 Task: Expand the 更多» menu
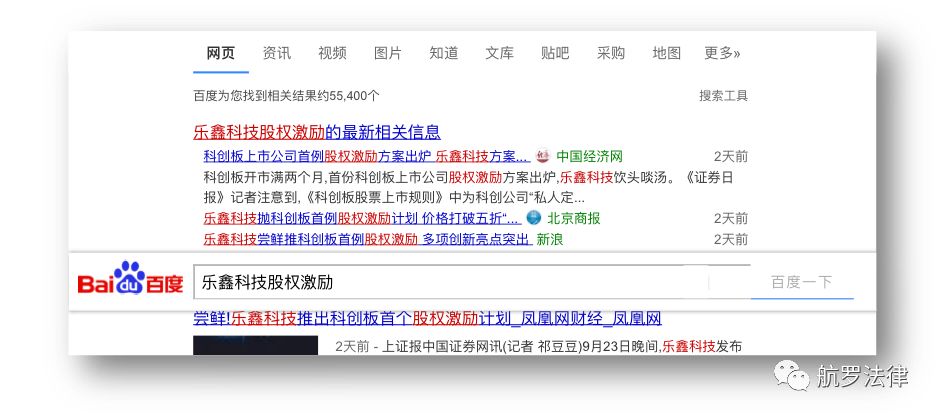click(722, 53)
